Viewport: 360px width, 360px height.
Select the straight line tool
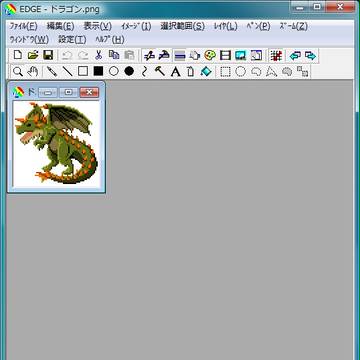pyautogui.click(x=68, y=71)
